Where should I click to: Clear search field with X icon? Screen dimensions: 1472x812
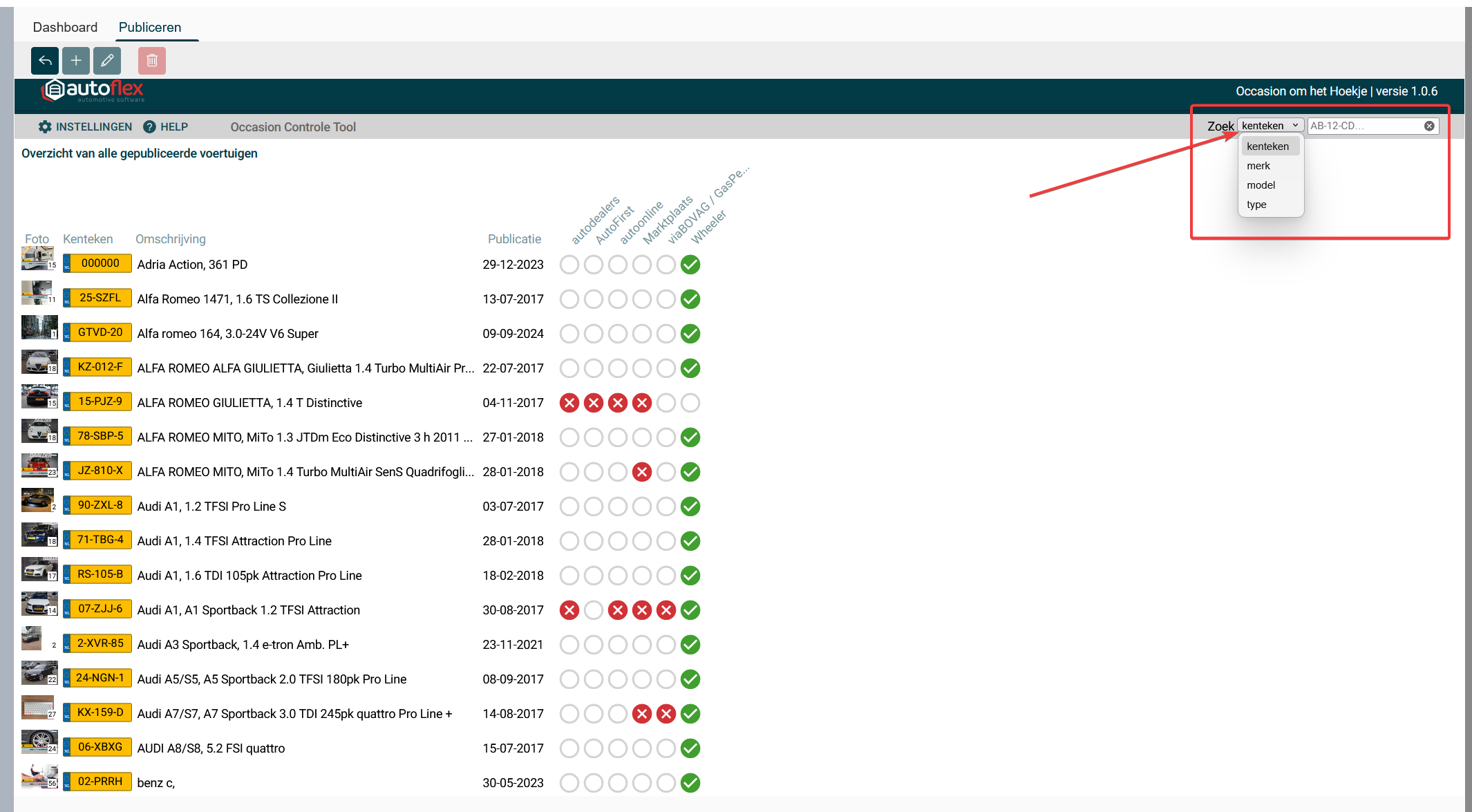[x=1429, y=126]
